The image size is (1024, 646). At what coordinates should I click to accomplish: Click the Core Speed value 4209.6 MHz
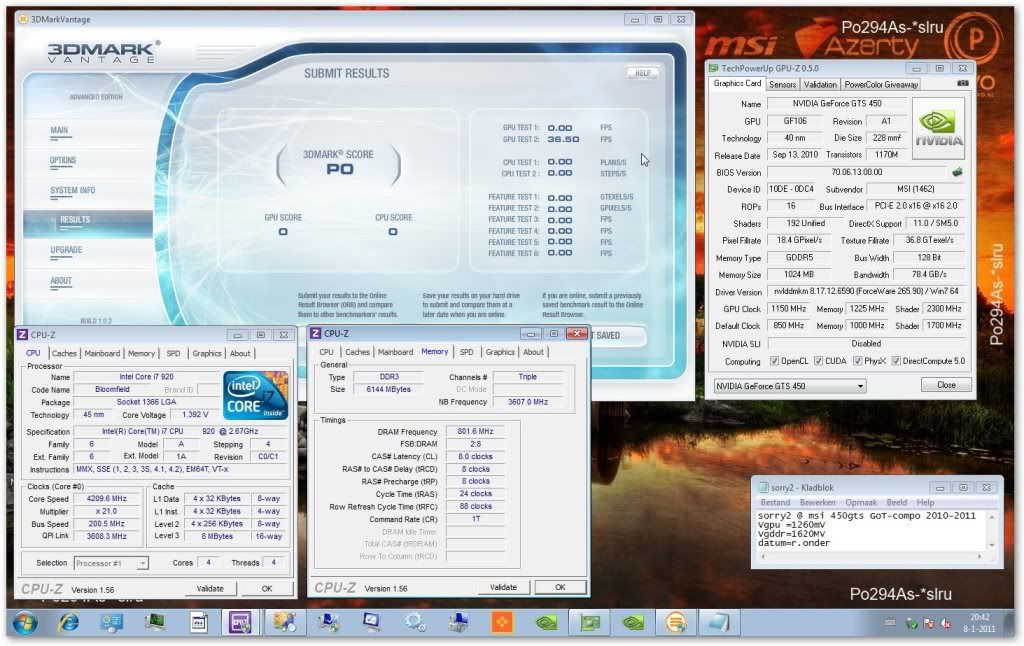(x=106, y=498)
